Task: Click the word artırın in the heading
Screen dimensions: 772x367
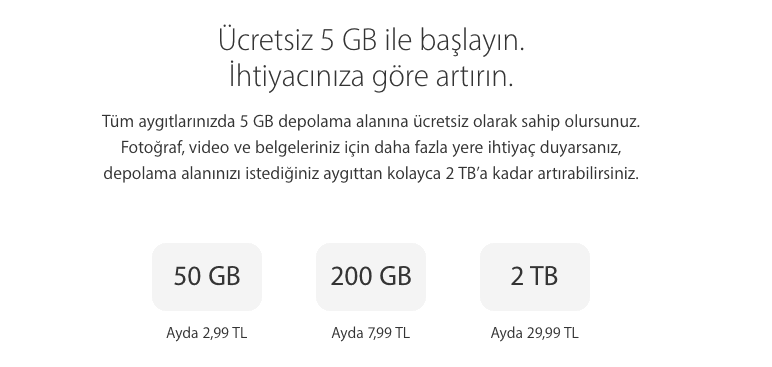Action: pyautogui.click(x=474, y=76)
